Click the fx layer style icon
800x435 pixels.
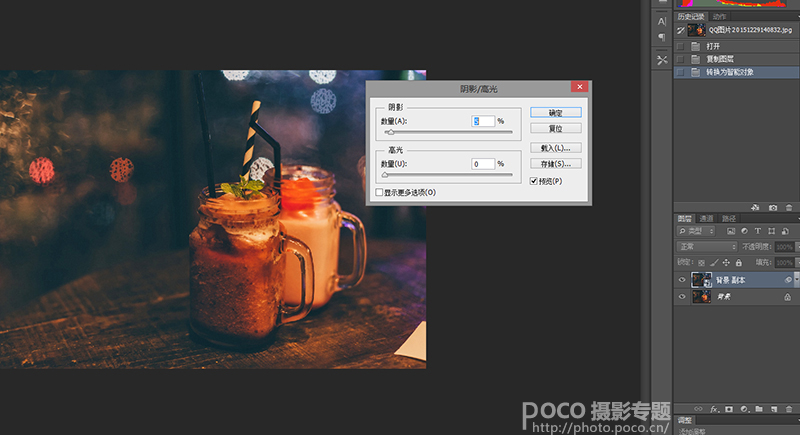pos(714,409)
